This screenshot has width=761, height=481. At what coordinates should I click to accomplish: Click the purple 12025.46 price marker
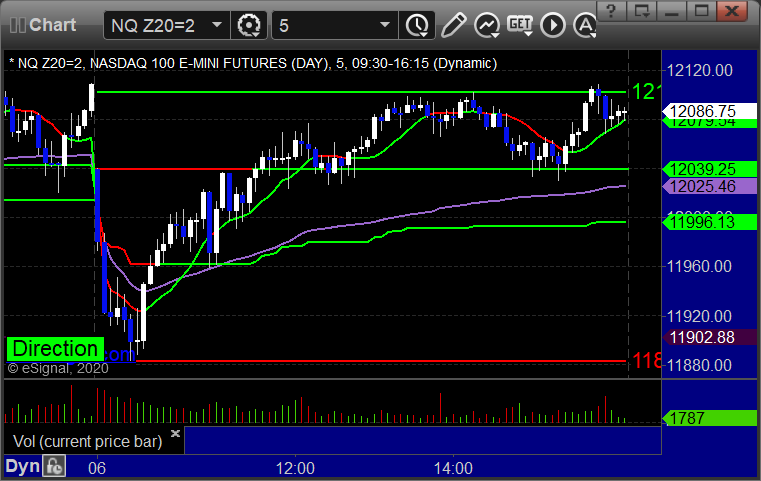[709, 186]
